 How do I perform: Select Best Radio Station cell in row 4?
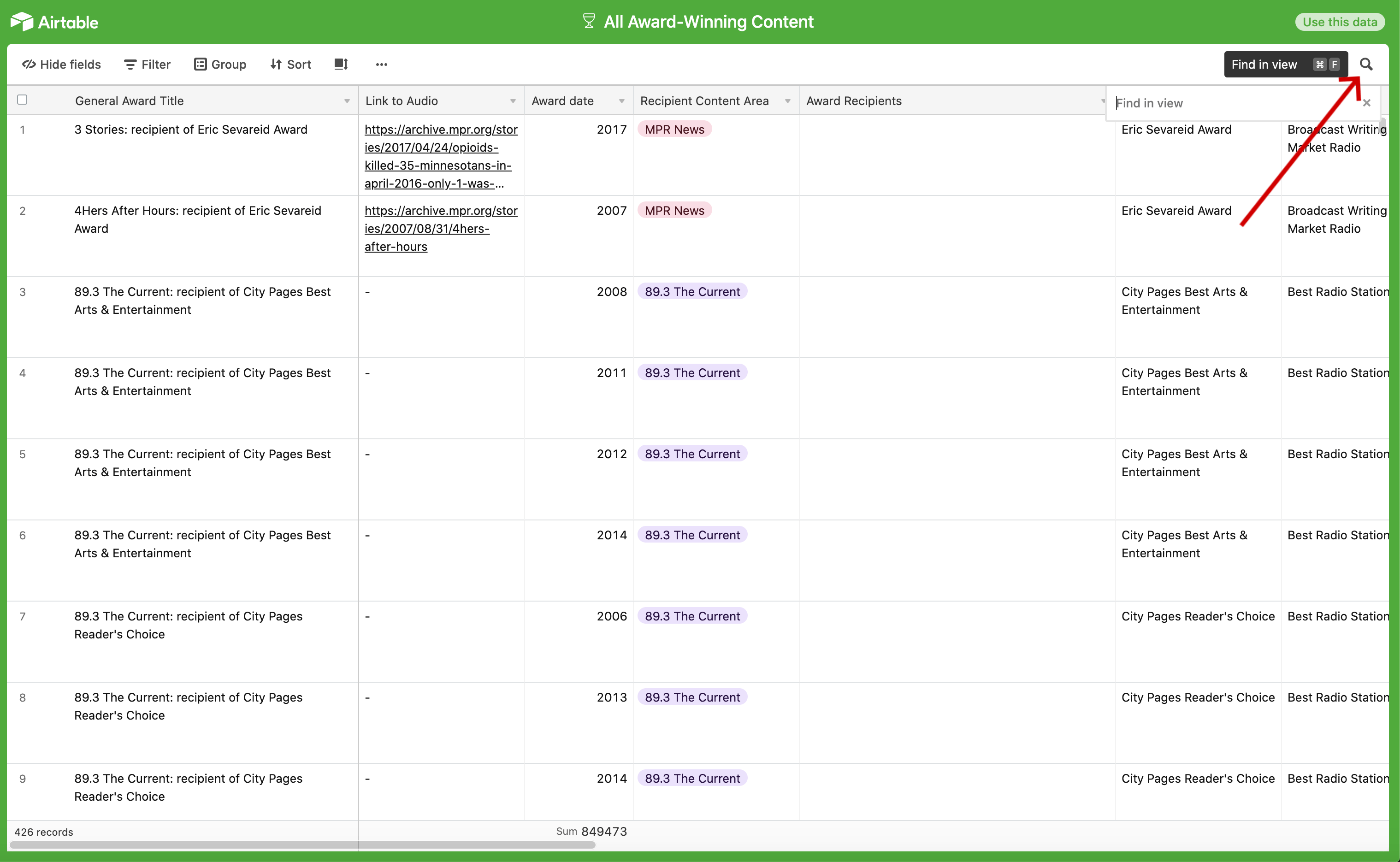(x=1335, y=398)
